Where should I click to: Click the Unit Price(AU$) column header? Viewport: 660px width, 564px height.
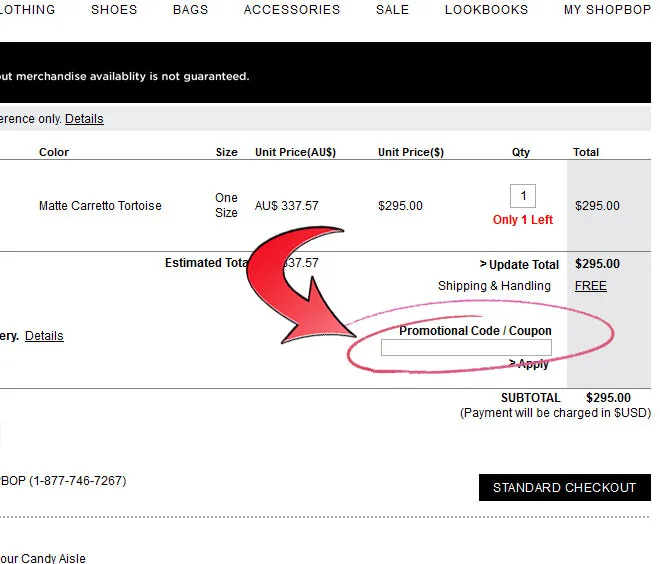(x=295, y=152)
